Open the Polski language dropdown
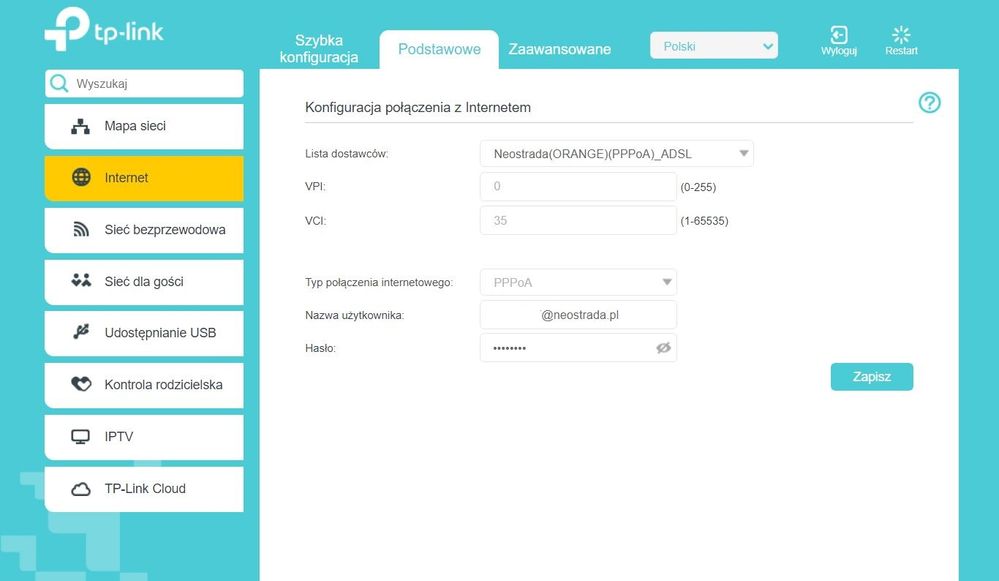999x581 pixels. click(714, 46)
